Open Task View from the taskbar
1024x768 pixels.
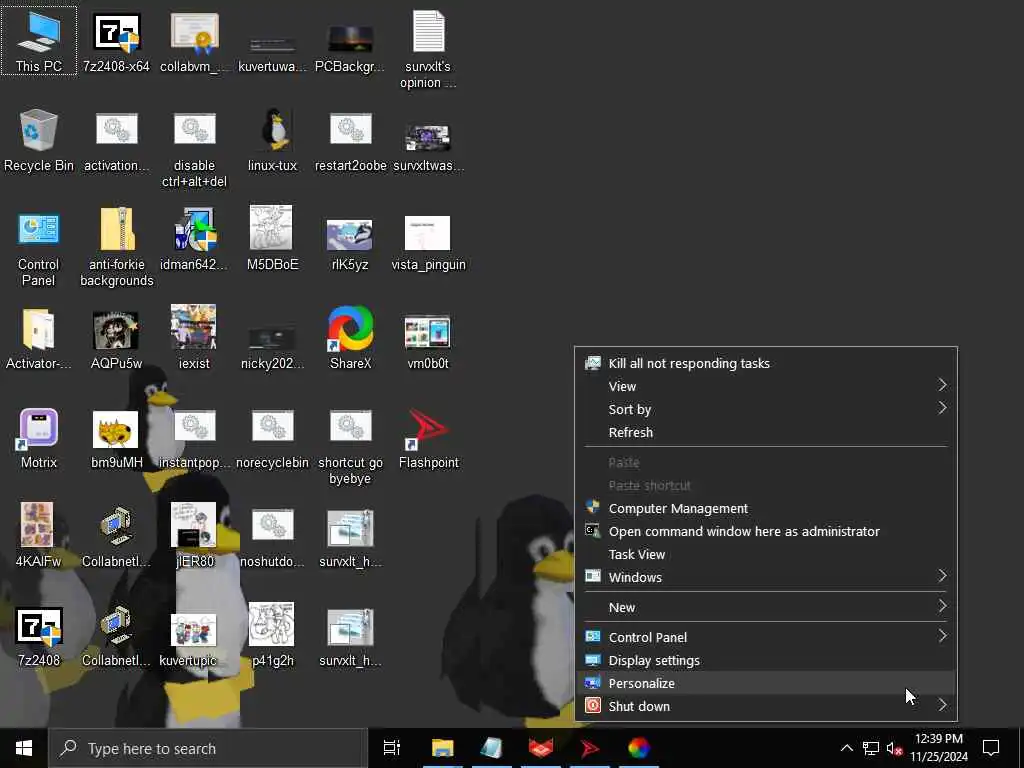(392, 748)
